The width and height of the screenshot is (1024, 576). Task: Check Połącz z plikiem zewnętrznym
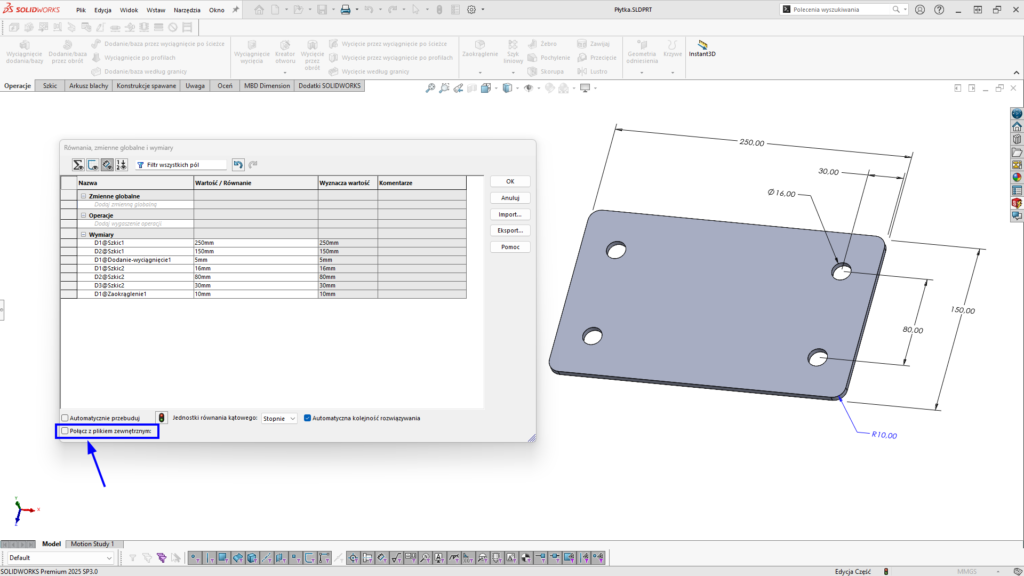point(66,431)
